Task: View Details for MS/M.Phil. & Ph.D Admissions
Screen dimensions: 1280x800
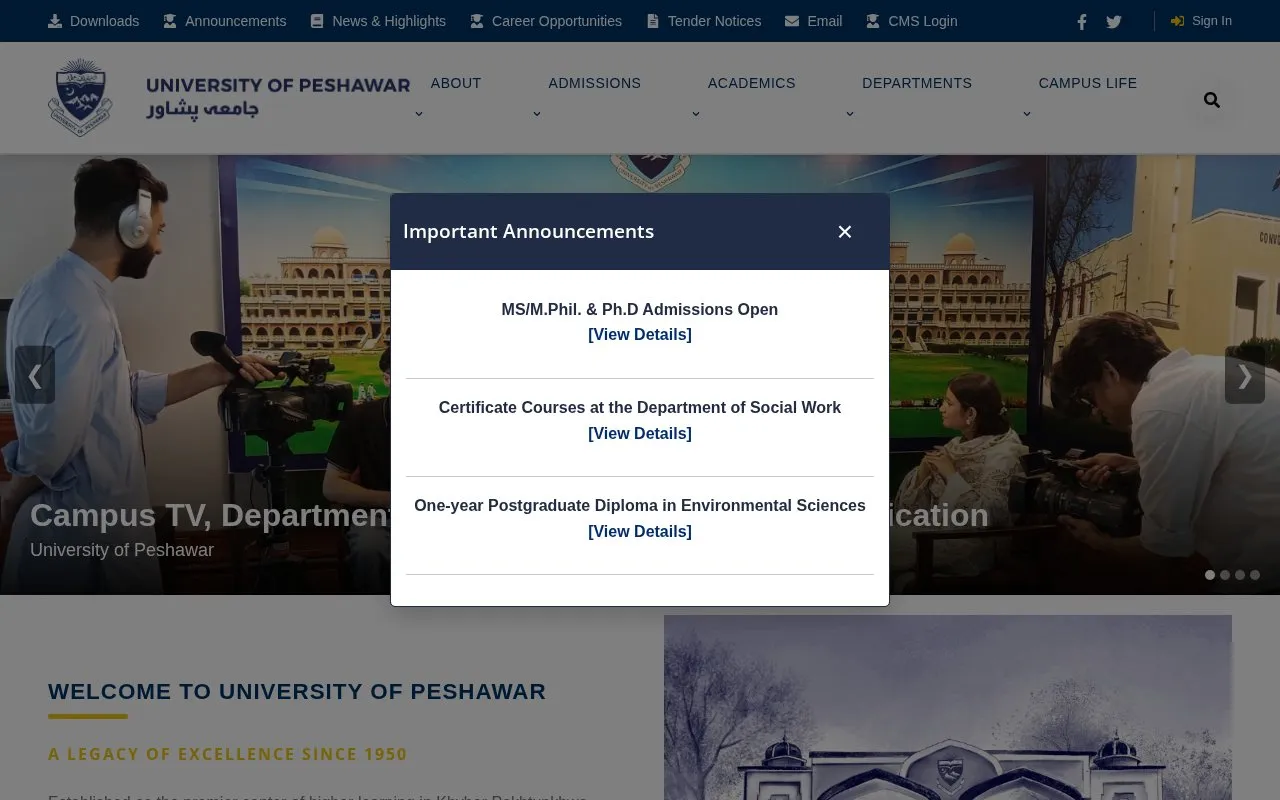Action: (640, 334)
